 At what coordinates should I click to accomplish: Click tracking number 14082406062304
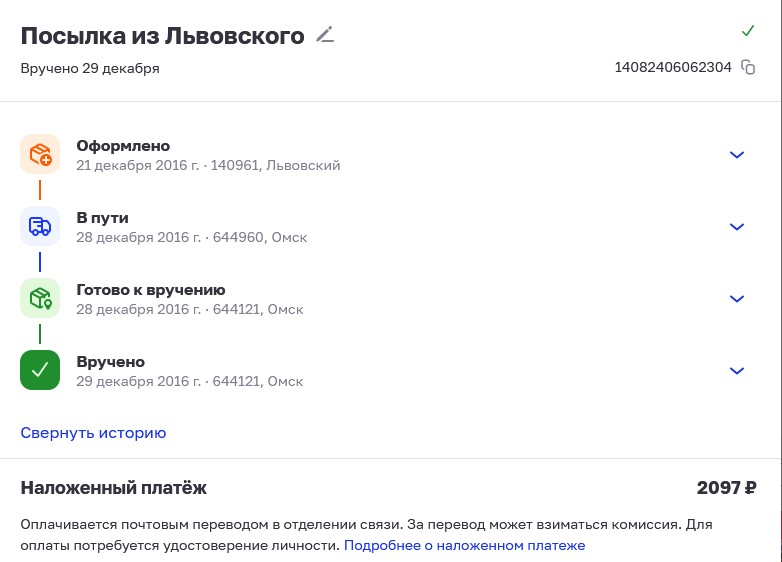[673, 67]
